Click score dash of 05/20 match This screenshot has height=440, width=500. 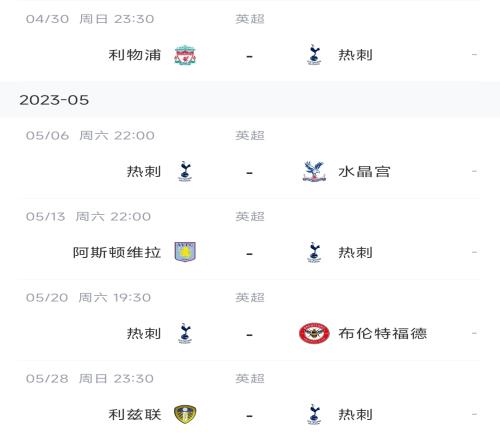click(249, 335)
